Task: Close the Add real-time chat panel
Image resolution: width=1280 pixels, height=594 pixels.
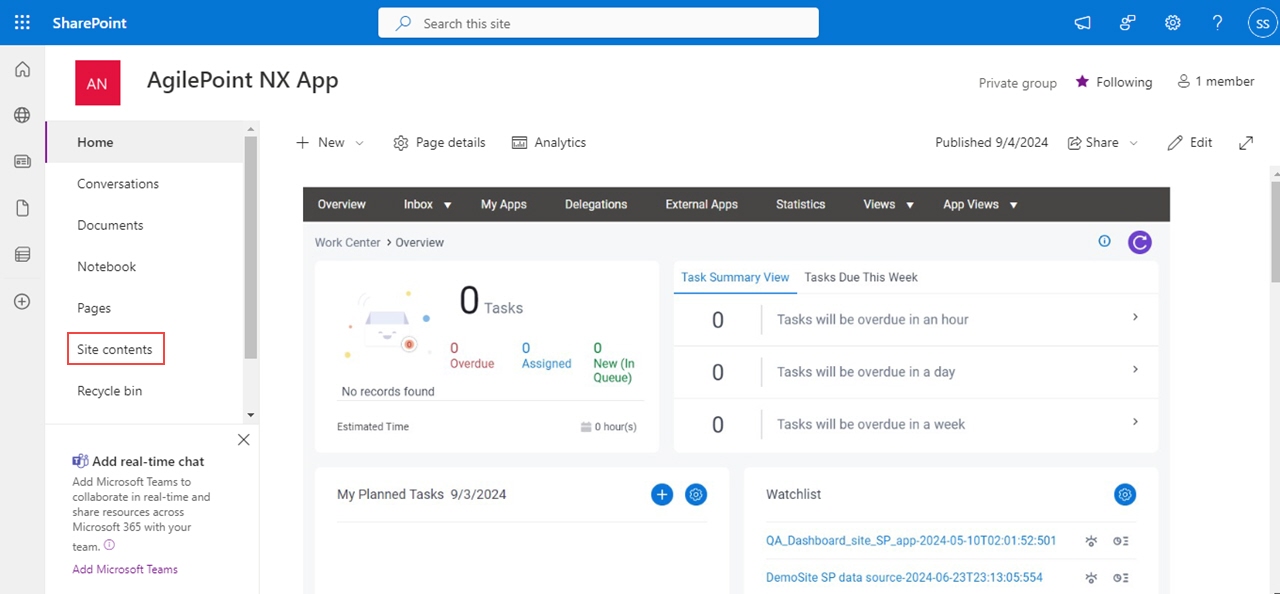Action: click(243, 440)
